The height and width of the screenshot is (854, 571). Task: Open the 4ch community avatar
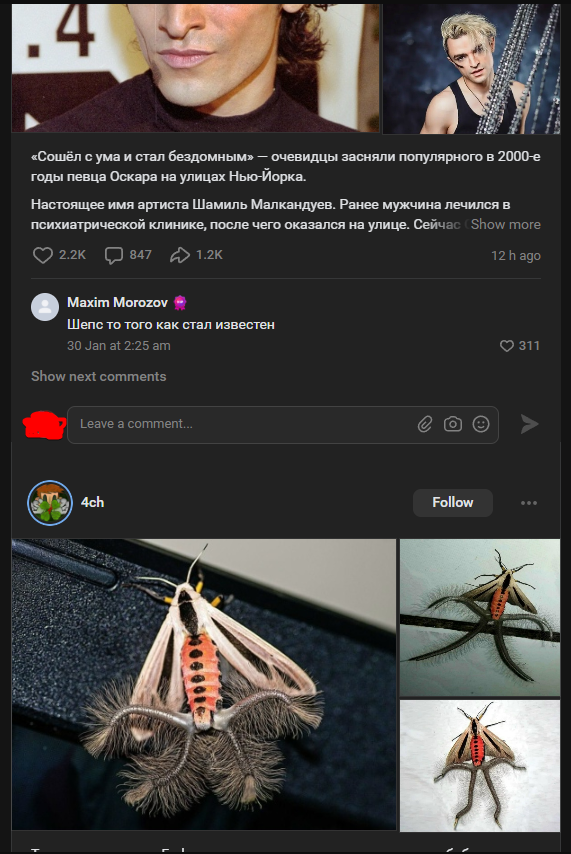50,503
